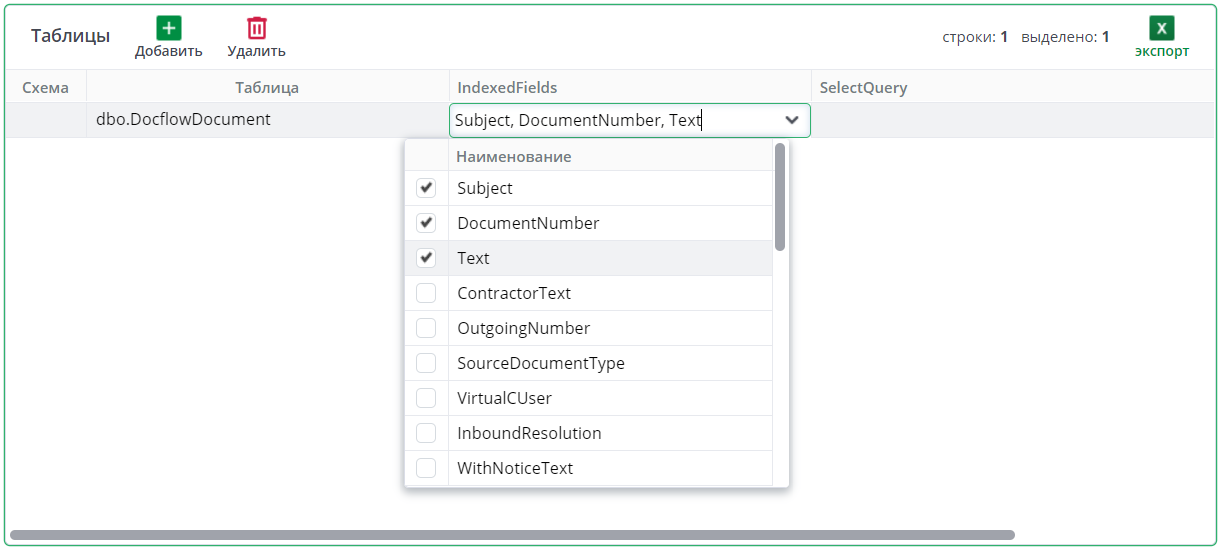Viewport: 1219px width, 548px height.
Task: Click the horizontal scrollbar at bottom
Action: coord(512,535)
